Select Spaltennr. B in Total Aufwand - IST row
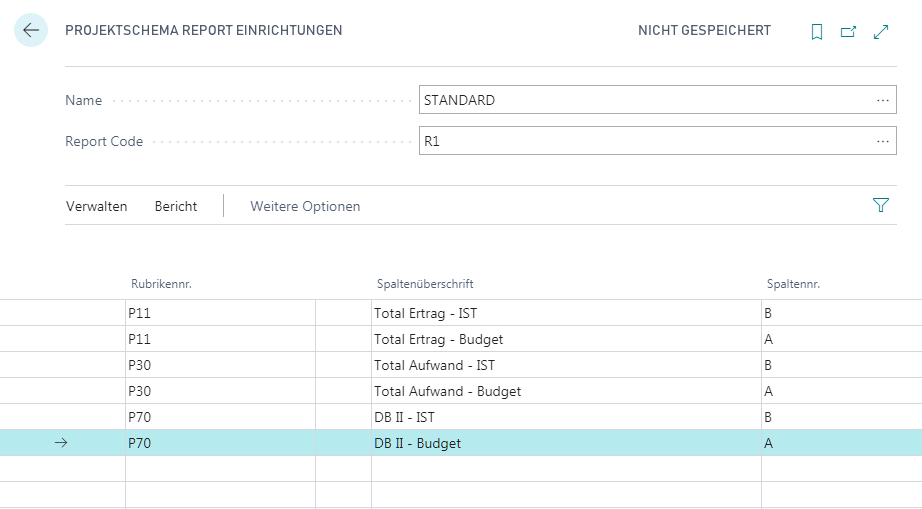The height and width of the screenshot is (509, 922). click(842, 365)
